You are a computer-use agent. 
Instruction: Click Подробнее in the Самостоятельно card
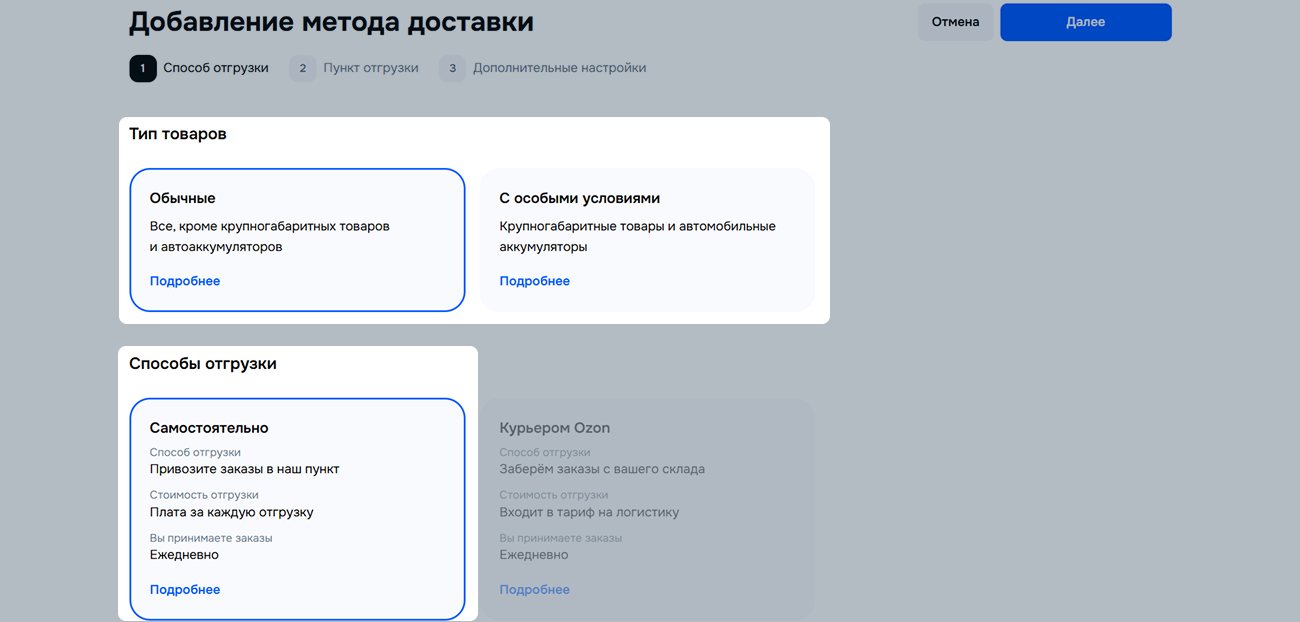185,590
